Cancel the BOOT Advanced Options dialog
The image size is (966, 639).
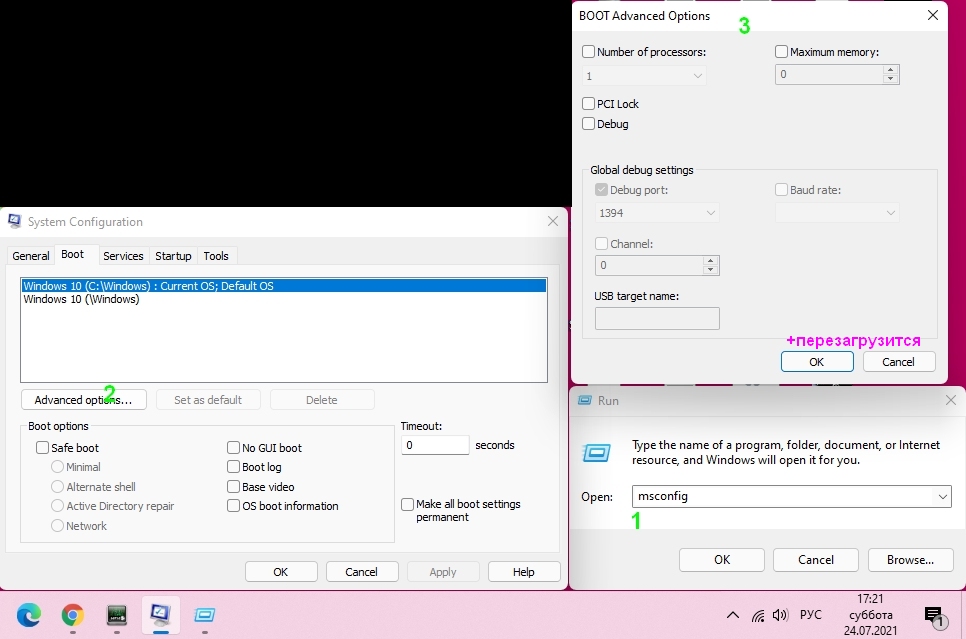pyautogui.click(x=899, y=362)
